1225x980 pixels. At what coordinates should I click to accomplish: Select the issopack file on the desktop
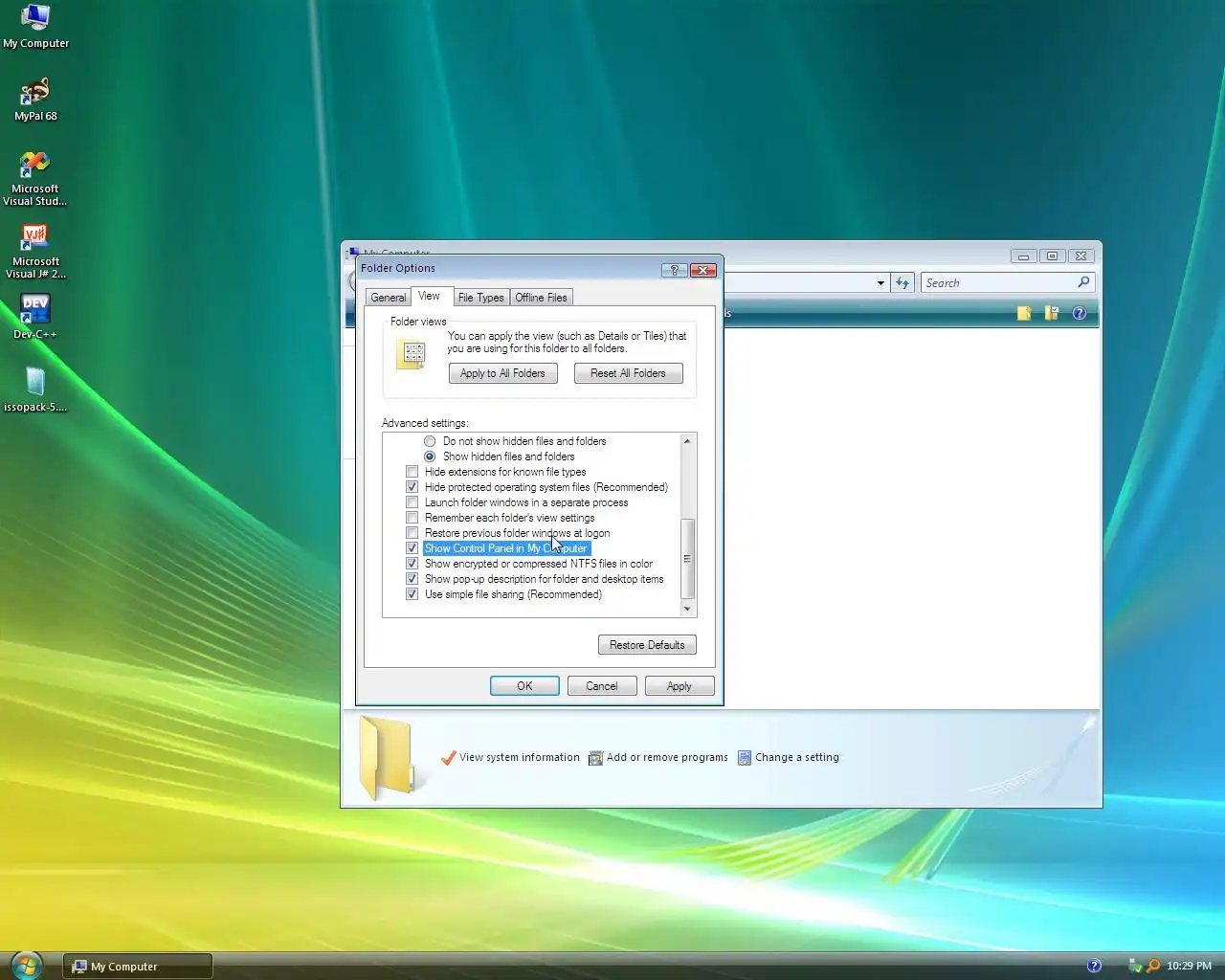(35, 390)
